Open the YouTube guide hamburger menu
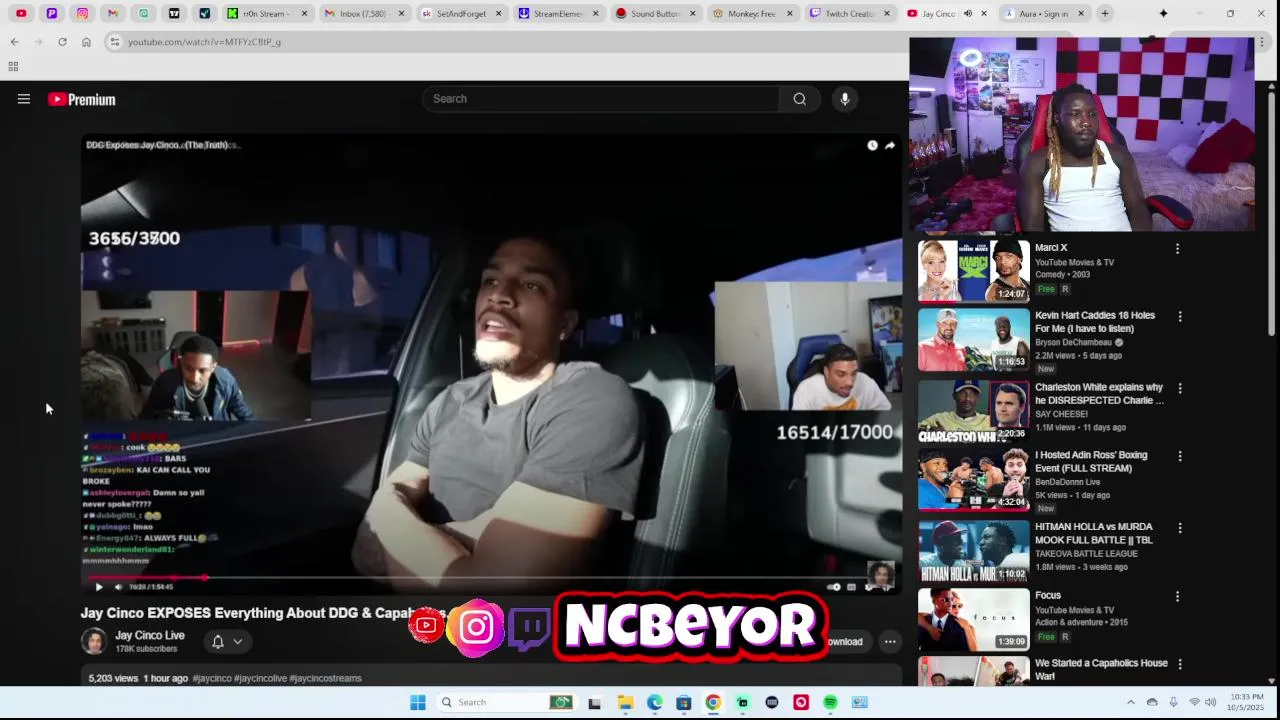The image size is (1280, 720). (24, 99)
